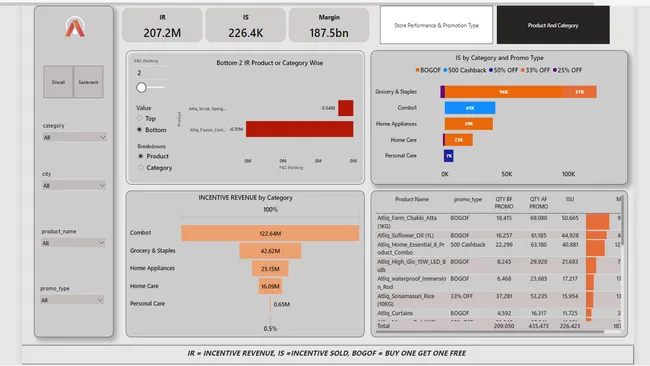Click the Personal Care 7K bar
Screen dimensions: 650x366
[x=449, y=156]
